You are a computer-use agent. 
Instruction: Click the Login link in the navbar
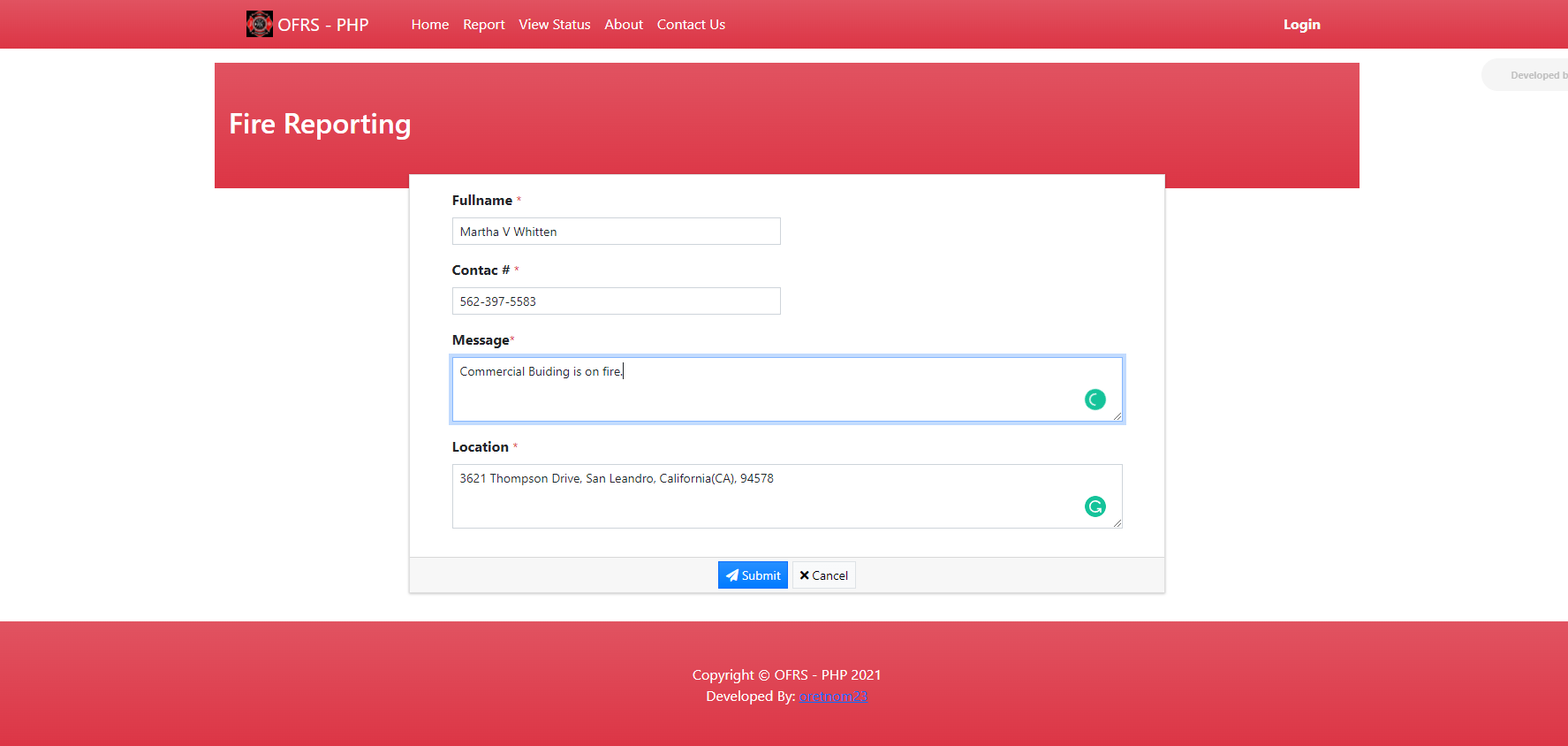point(1301,25)
